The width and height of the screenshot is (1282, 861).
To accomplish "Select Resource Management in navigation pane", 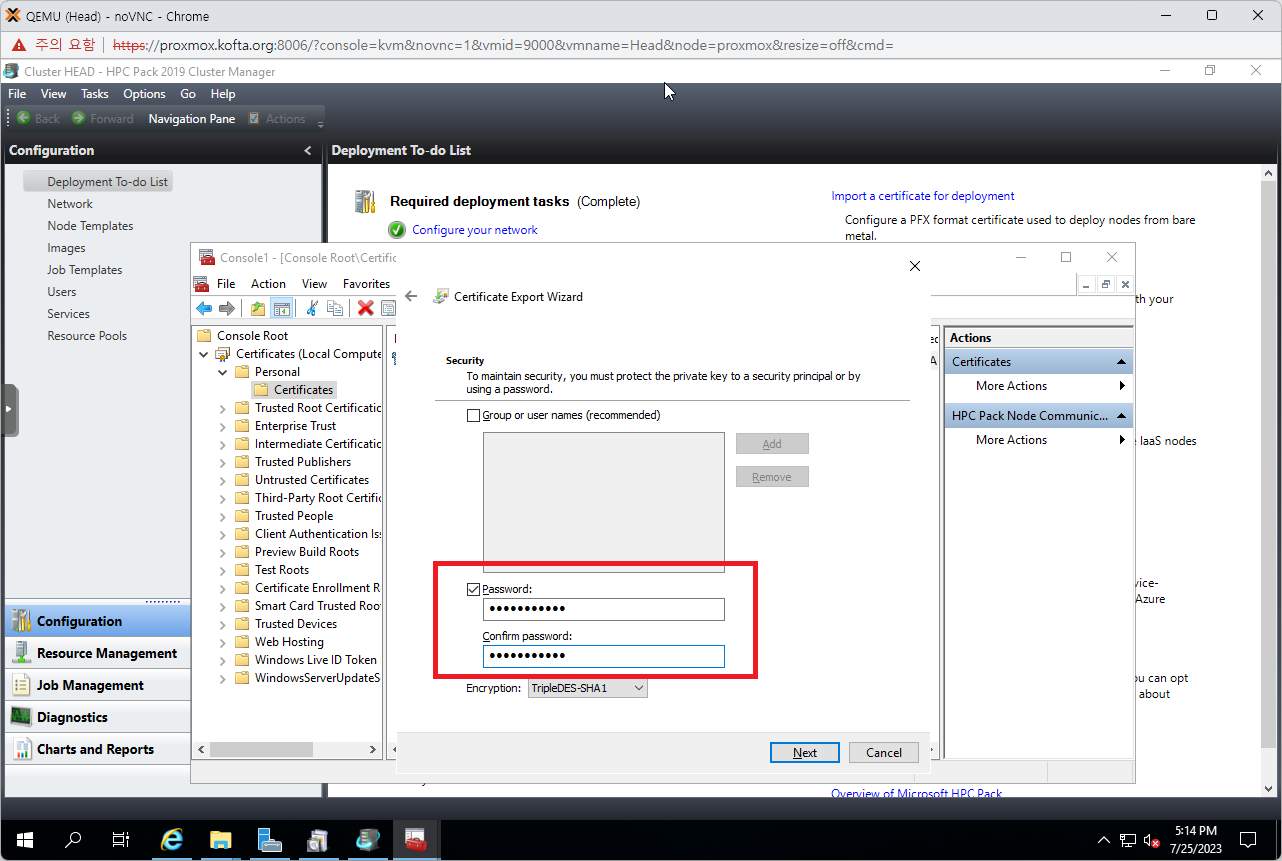I will point(106,653).
